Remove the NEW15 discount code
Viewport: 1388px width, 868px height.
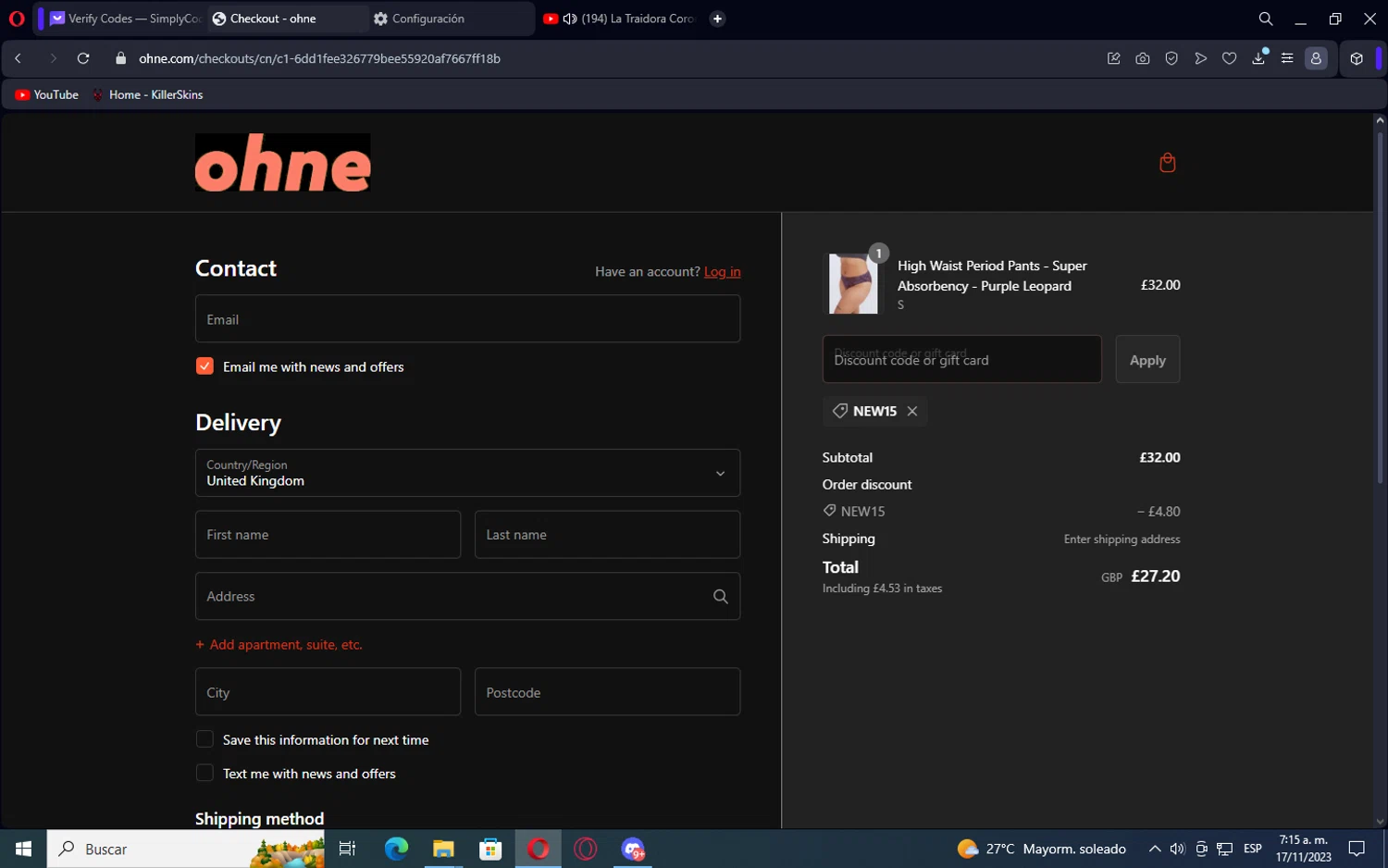(x=912, y=411)
